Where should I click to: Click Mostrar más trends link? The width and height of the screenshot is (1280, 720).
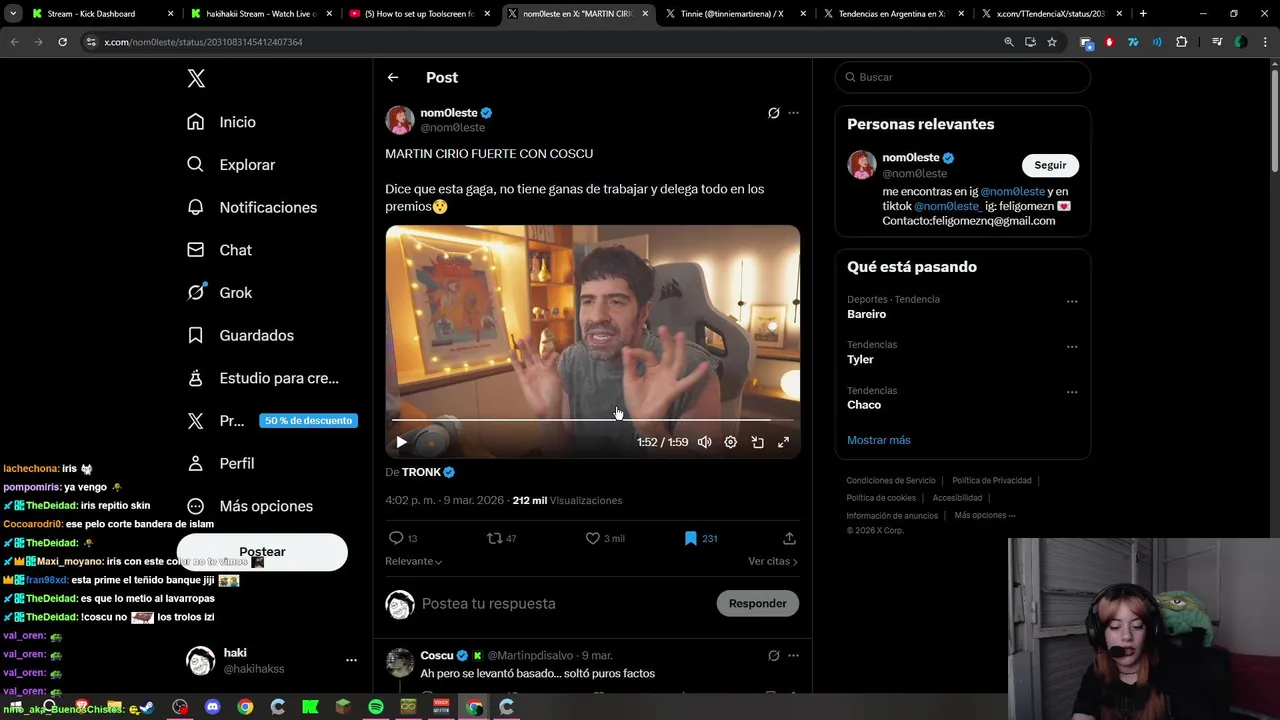coord(879,440)
